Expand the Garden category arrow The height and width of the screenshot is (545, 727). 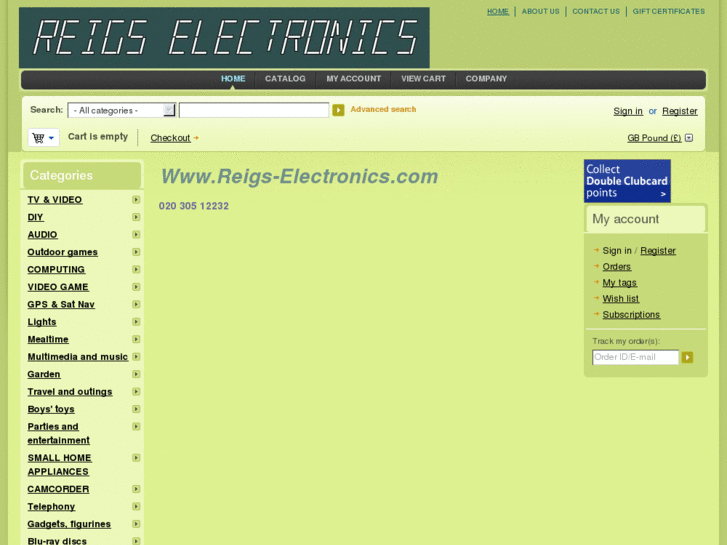pyautogui.click(x=136, y=374)
